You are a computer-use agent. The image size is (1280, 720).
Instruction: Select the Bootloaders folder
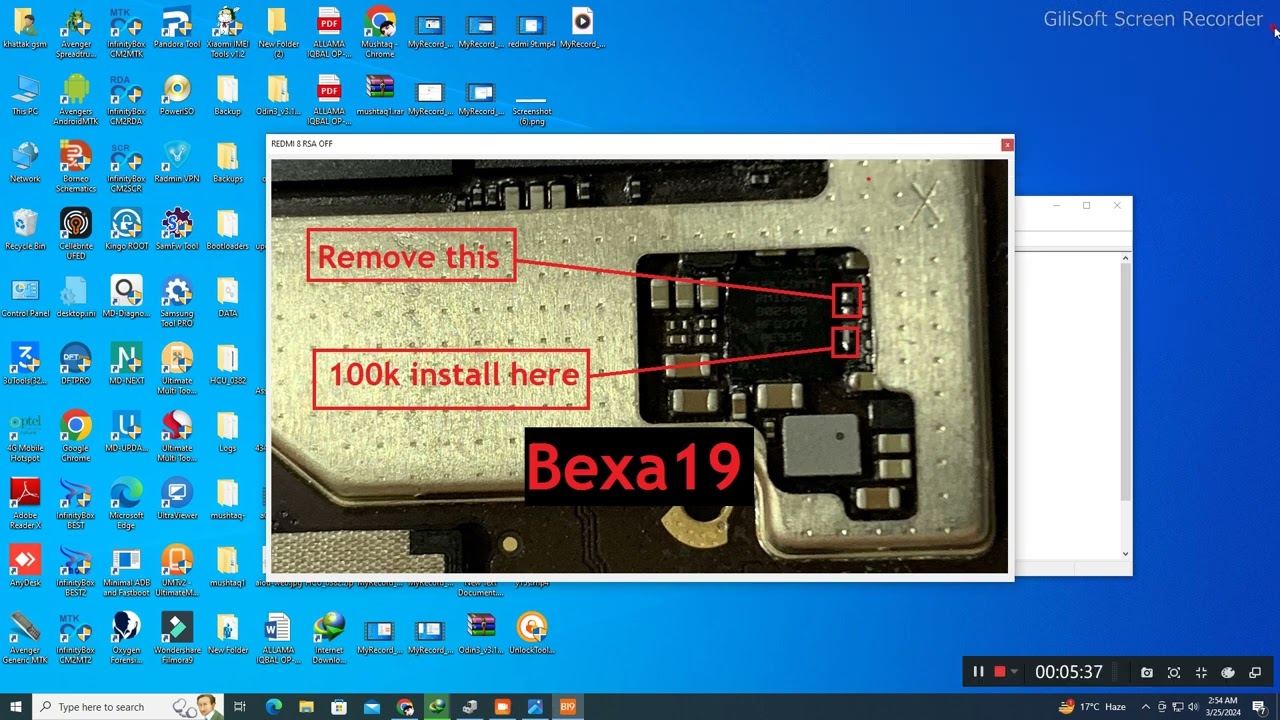(227, 230)
